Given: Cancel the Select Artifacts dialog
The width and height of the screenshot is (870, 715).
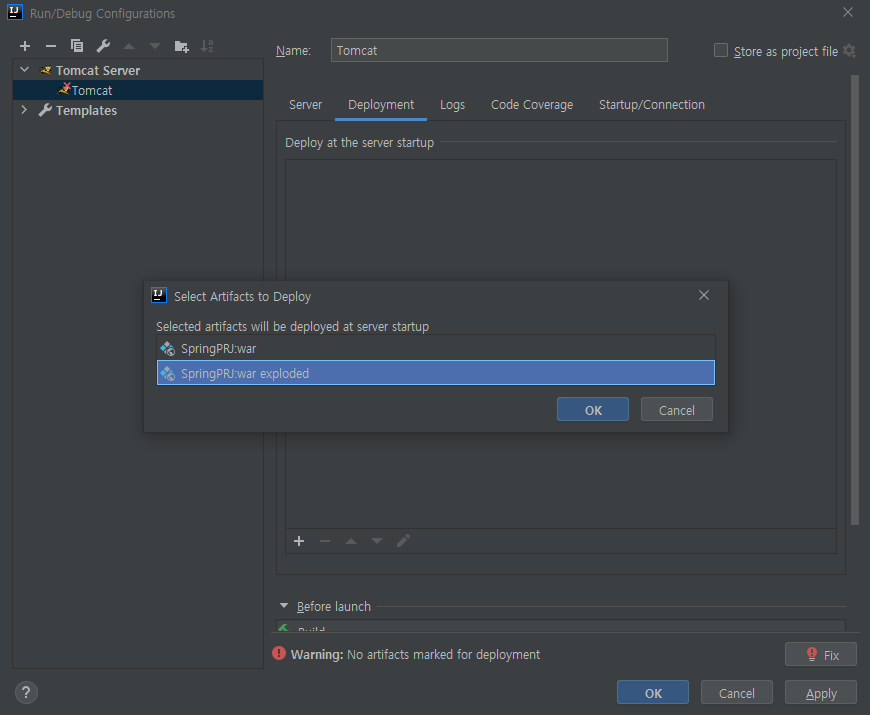Looking at the screenshot, I should 676,409.
